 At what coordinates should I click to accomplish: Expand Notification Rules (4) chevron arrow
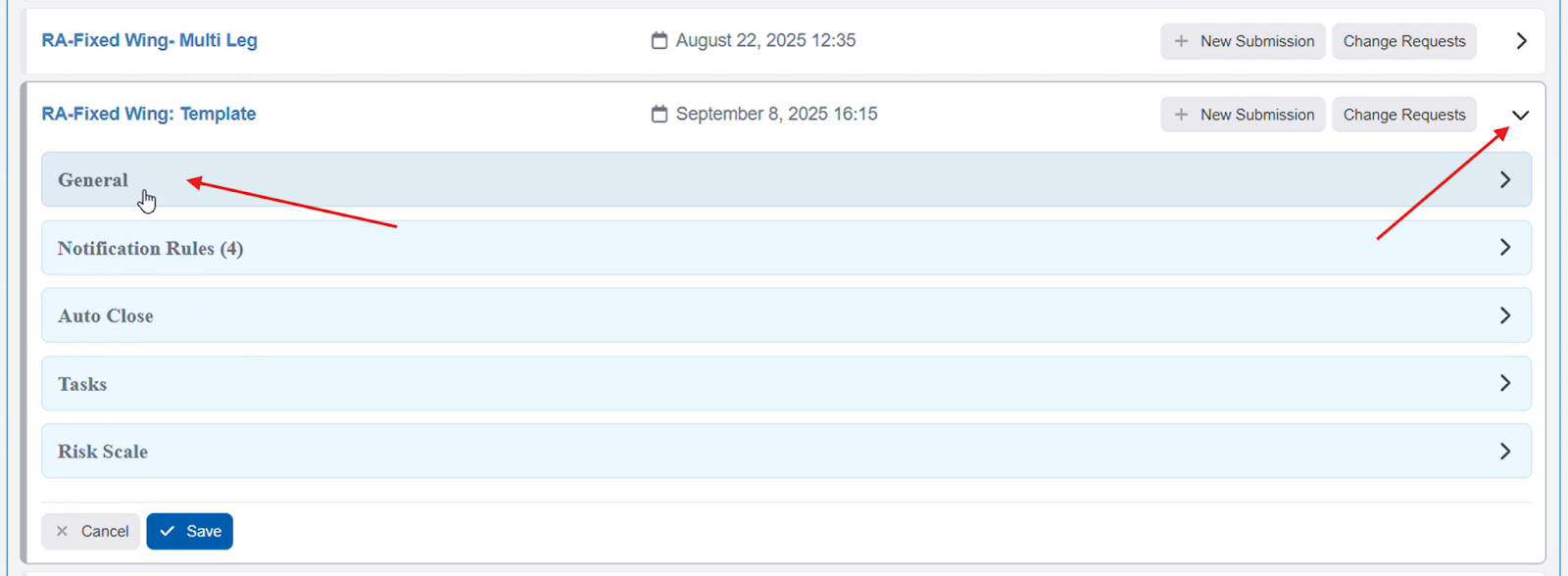pos(1505,248)
